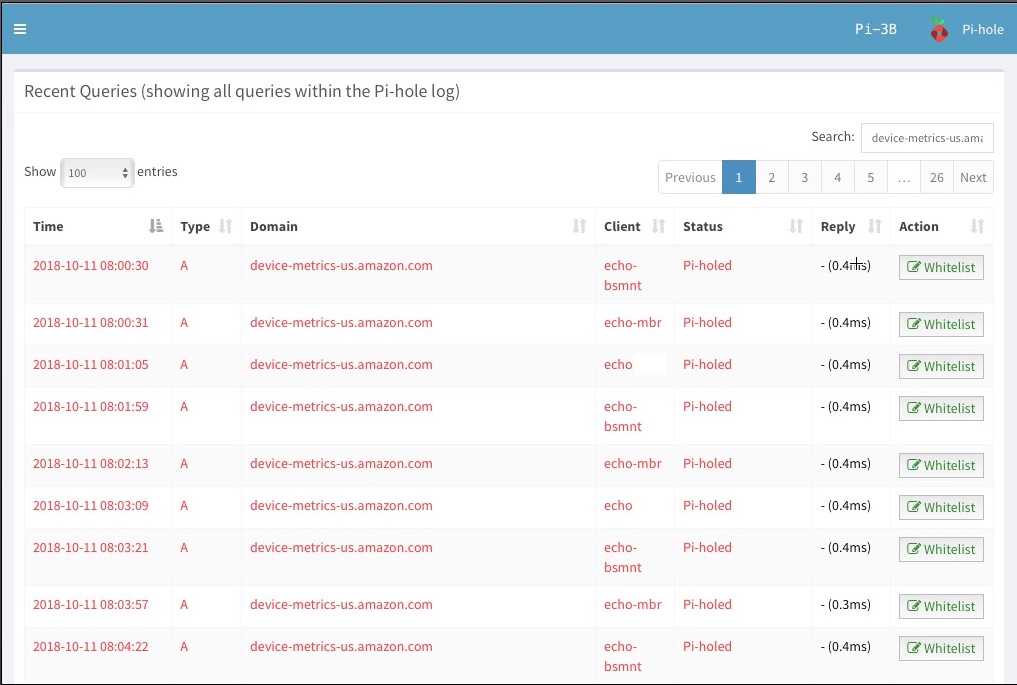Click Whitelist on the 08:03:09 row
The width and height of the screenshot is (1017, 685).
(941, 507)
